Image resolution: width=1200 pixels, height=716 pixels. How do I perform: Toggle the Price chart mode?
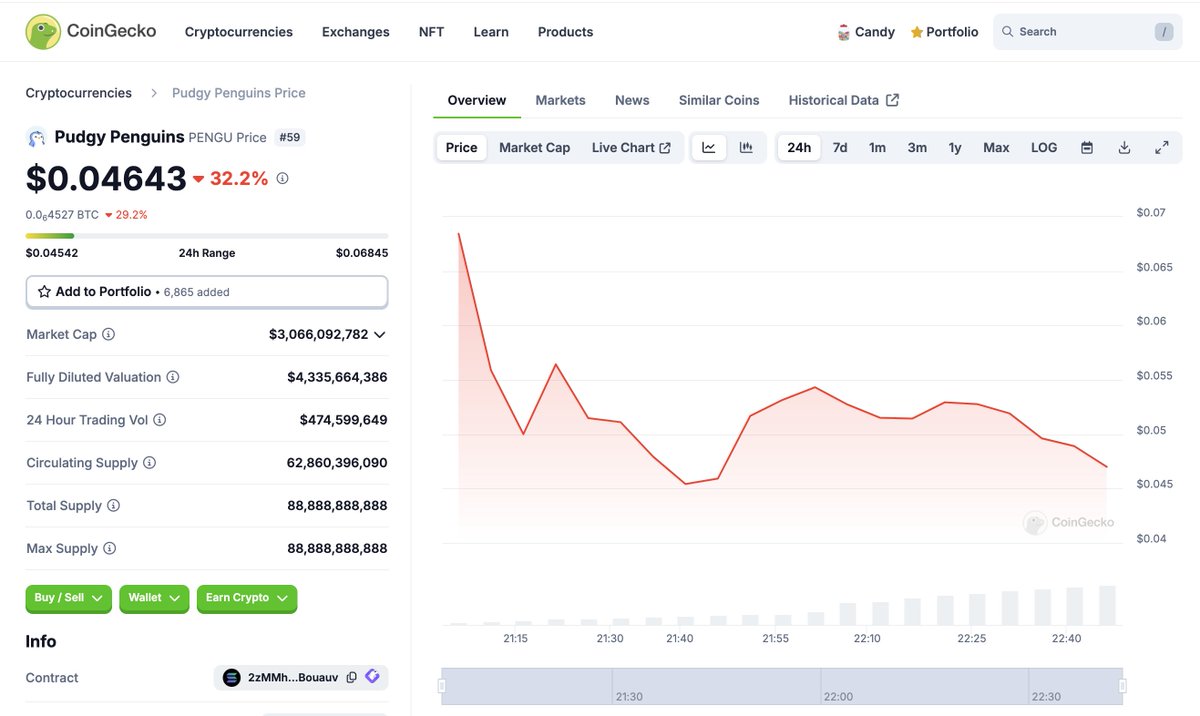(461, 148)
